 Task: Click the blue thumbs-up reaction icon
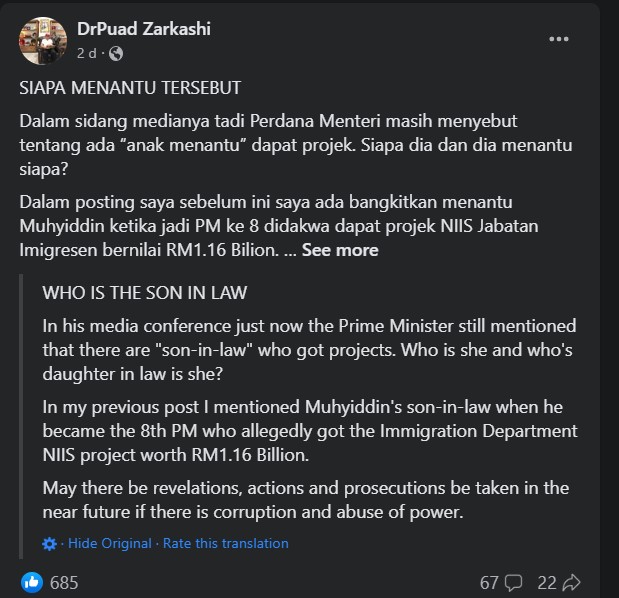[32, 582]
